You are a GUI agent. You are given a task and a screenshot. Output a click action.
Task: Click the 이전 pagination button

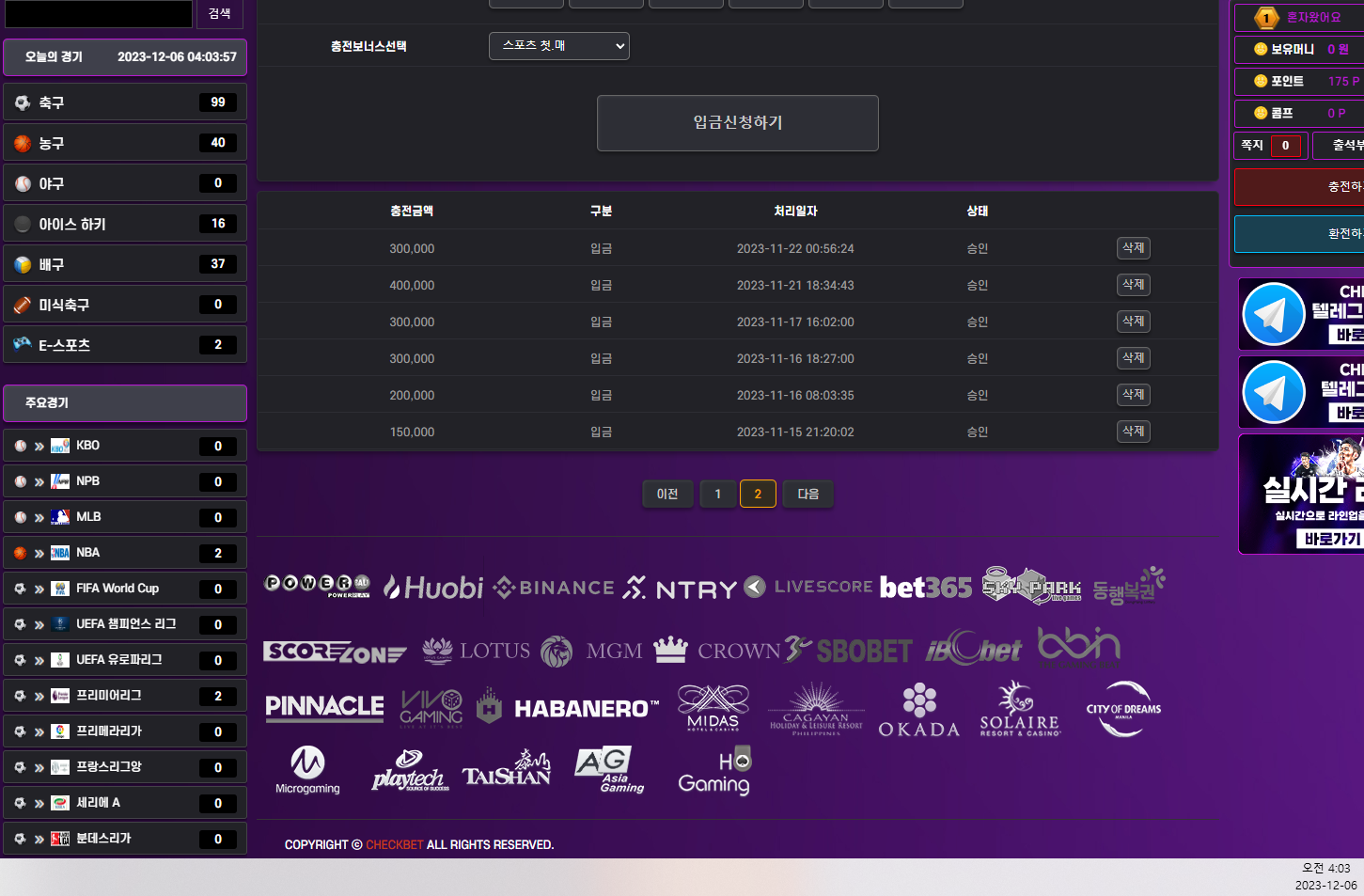(x=667, y=494)
